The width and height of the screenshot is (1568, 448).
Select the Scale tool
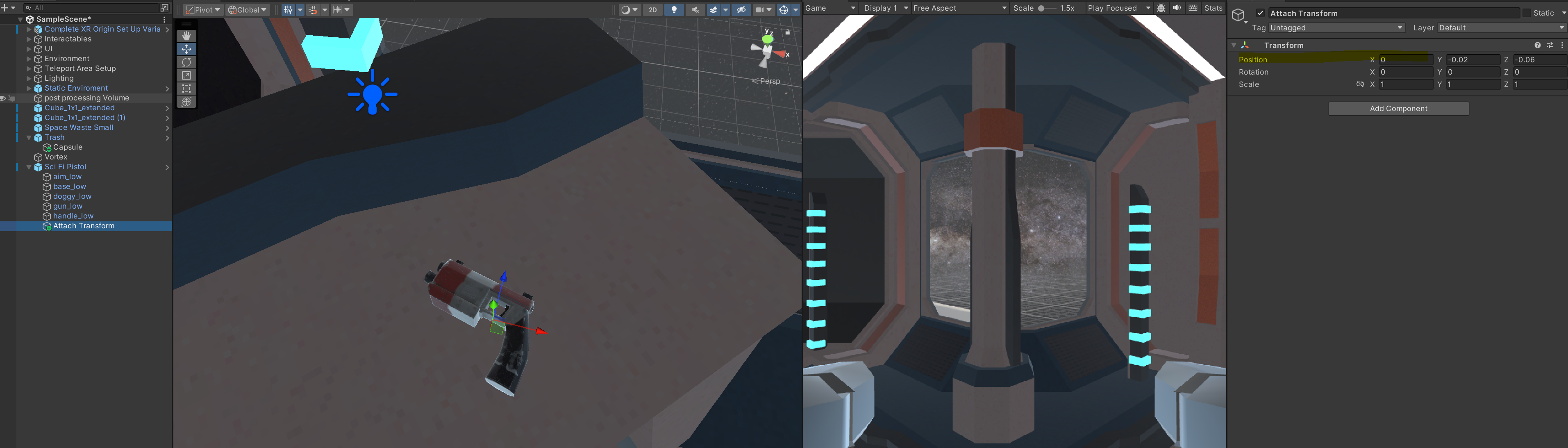click(x=186, y=75)
